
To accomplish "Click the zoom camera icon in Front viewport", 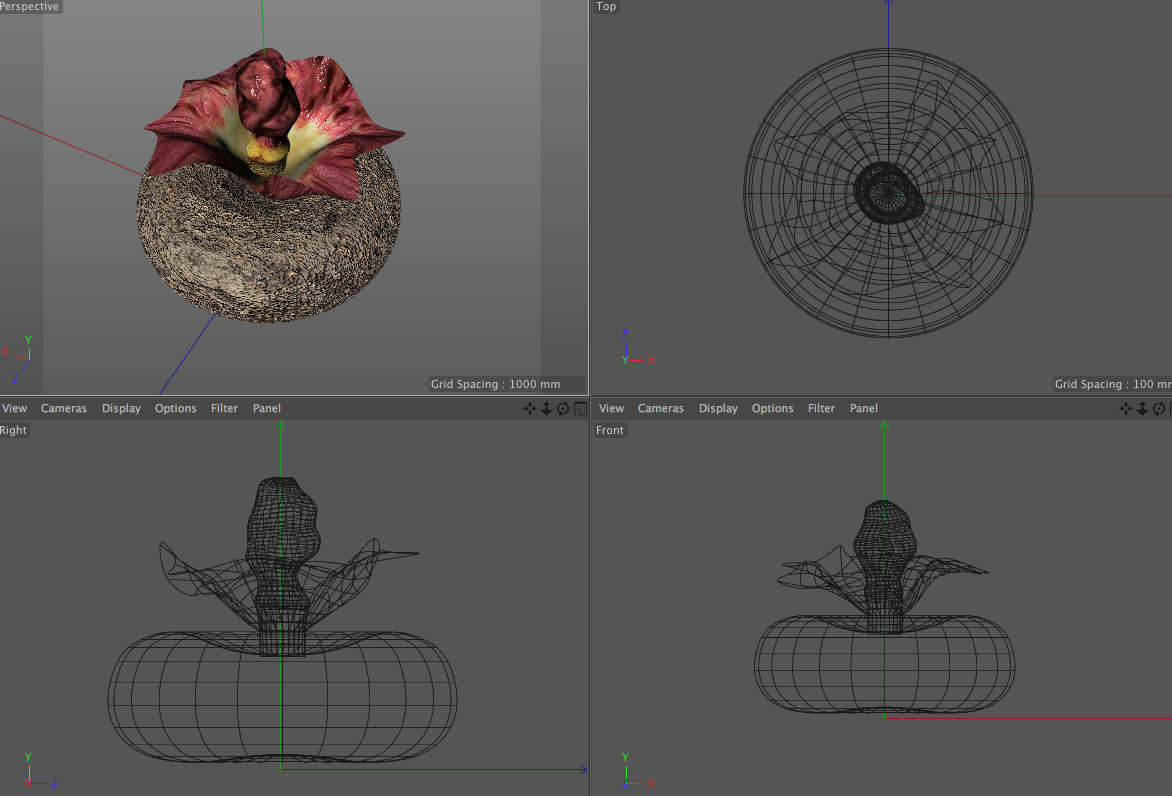I will coord(1143,408).
